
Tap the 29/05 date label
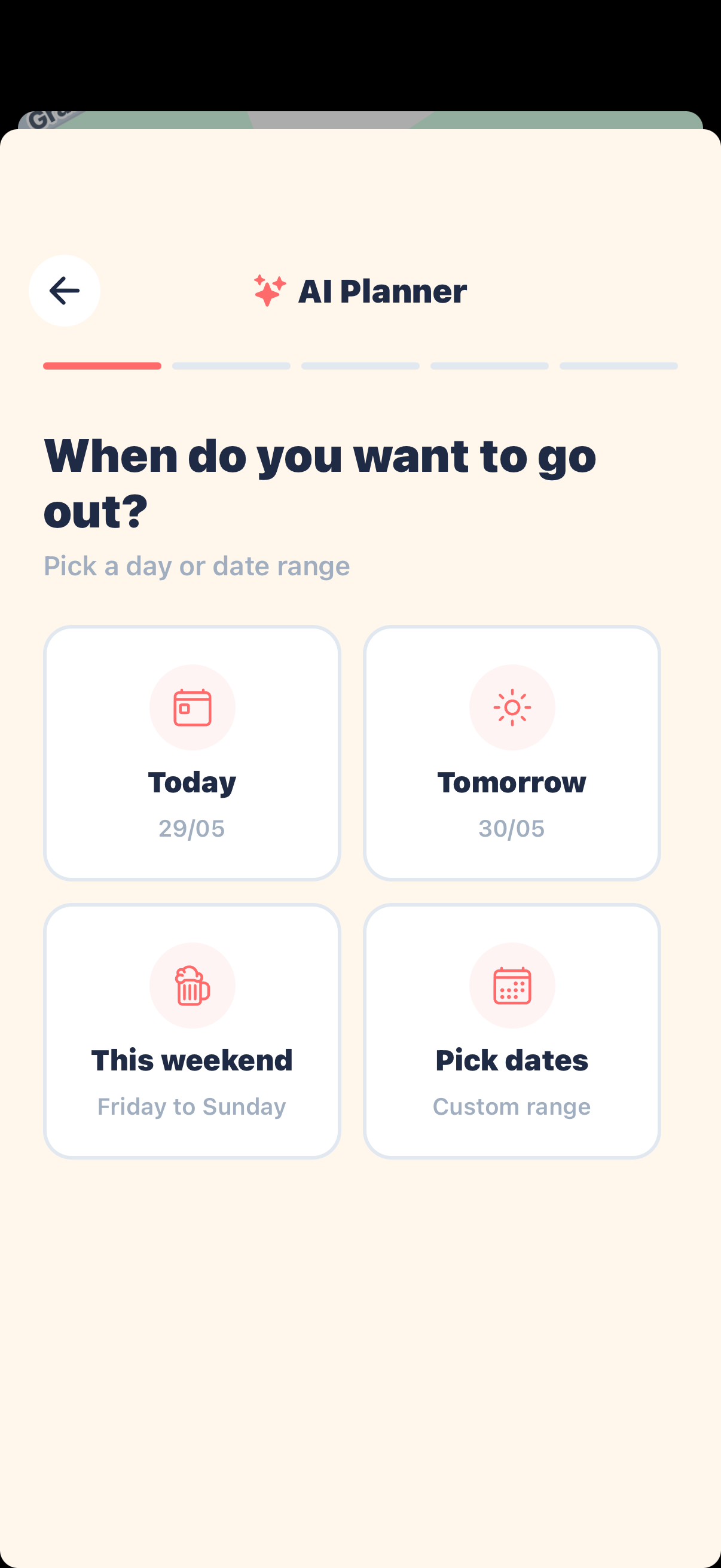(192, 828)
